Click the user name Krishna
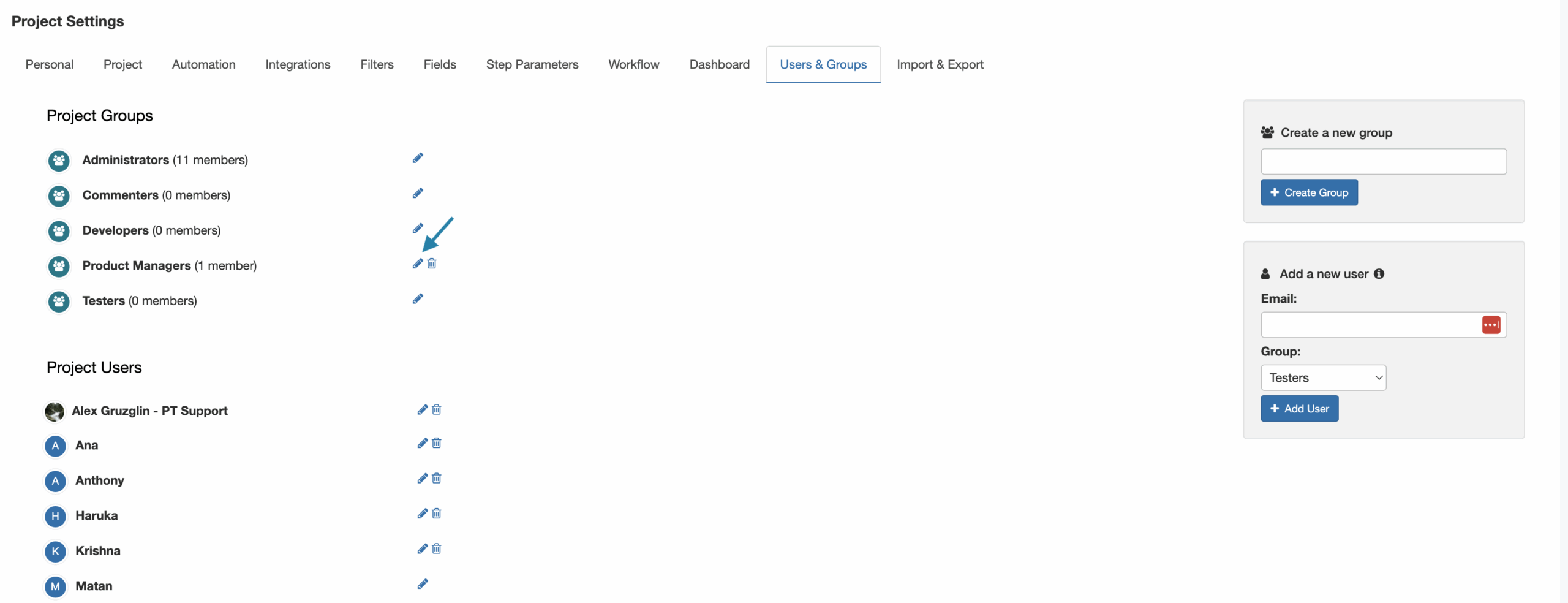Screen dimensions: 1568x603 coord(98,550)
